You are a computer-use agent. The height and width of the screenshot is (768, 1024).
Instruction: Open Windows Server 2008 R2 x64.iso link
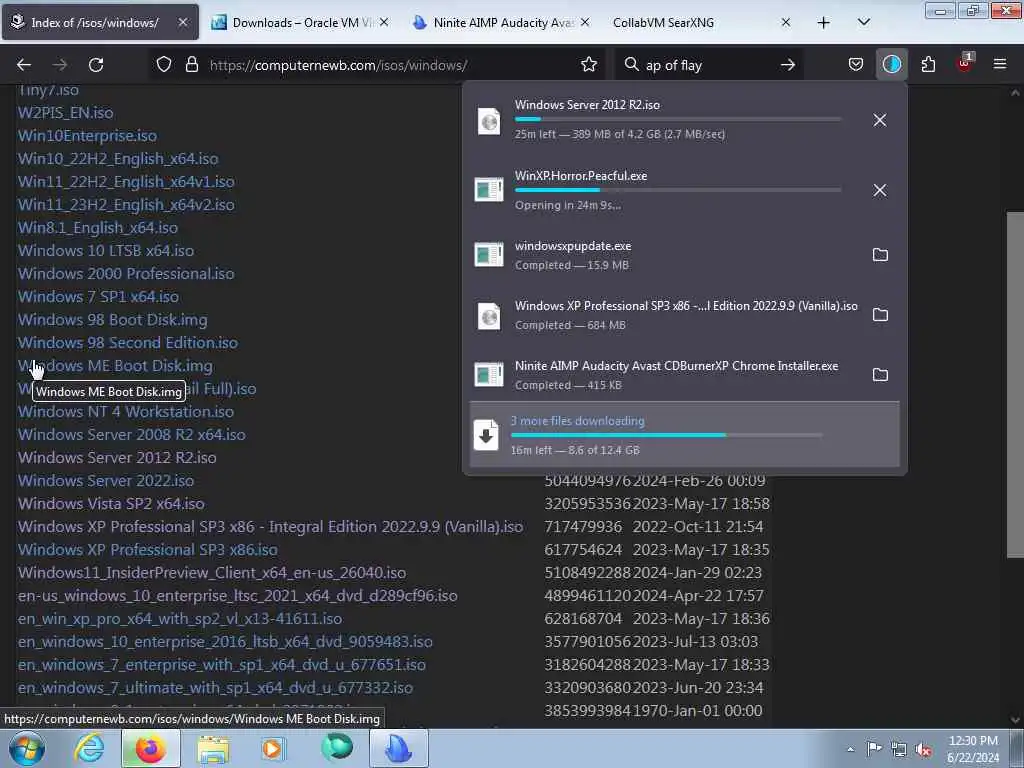click(131, 435)
